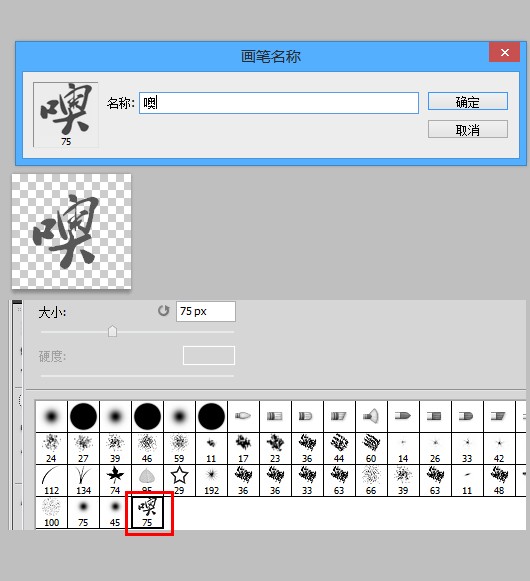Viewport: 530px width, 581px height.
Task: Click the reset size circular arrow icon
Action: 163,311
